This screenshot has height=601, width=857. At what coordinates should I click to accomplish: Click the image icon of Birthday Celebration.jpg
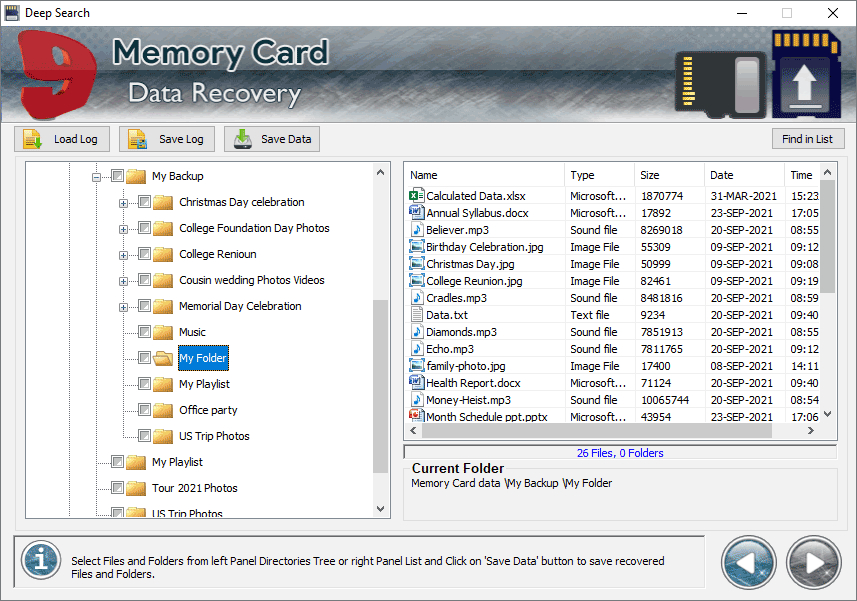click(x=416, y=246)
